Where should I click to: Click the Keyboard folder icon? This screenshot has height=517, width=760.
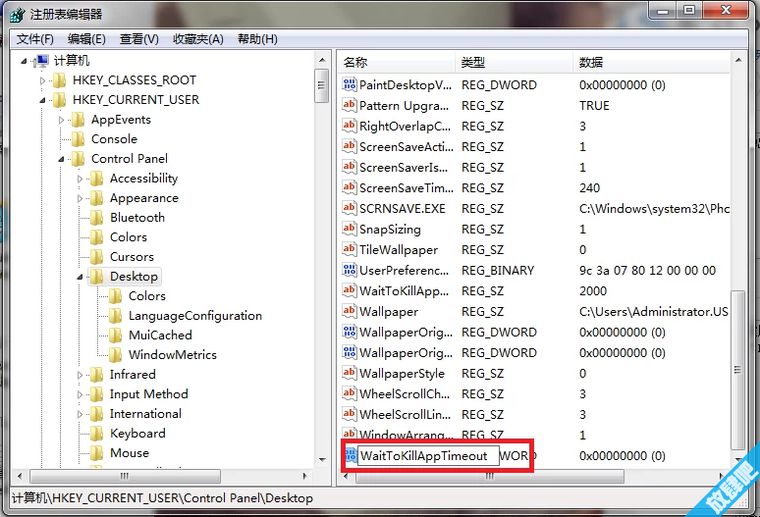tap(97, 434)
